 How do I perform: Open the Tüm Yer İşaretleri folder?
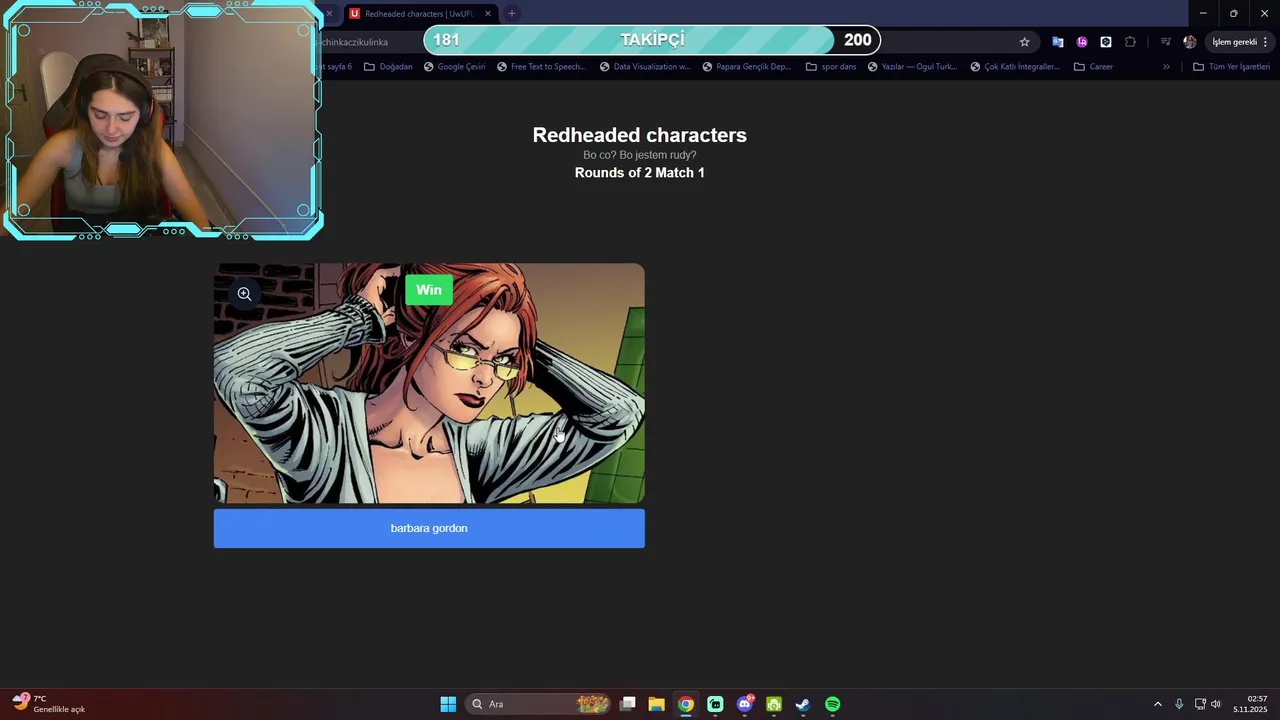tap(1231, 67)
